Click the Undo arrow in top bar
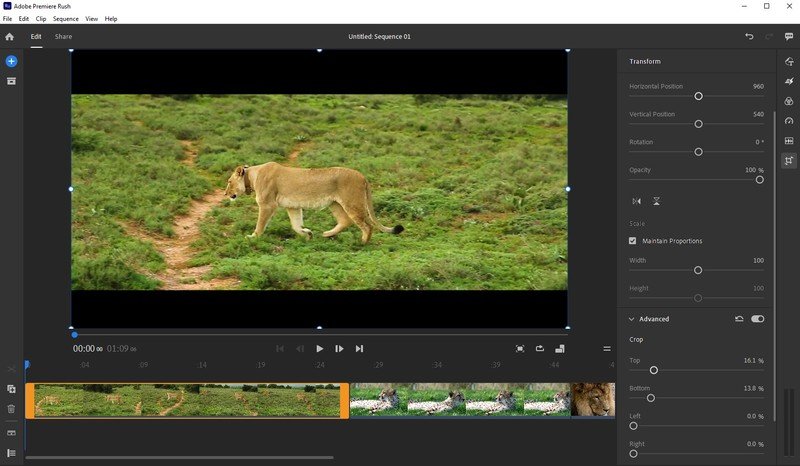The image size is (800, 466). click(749, 37)
